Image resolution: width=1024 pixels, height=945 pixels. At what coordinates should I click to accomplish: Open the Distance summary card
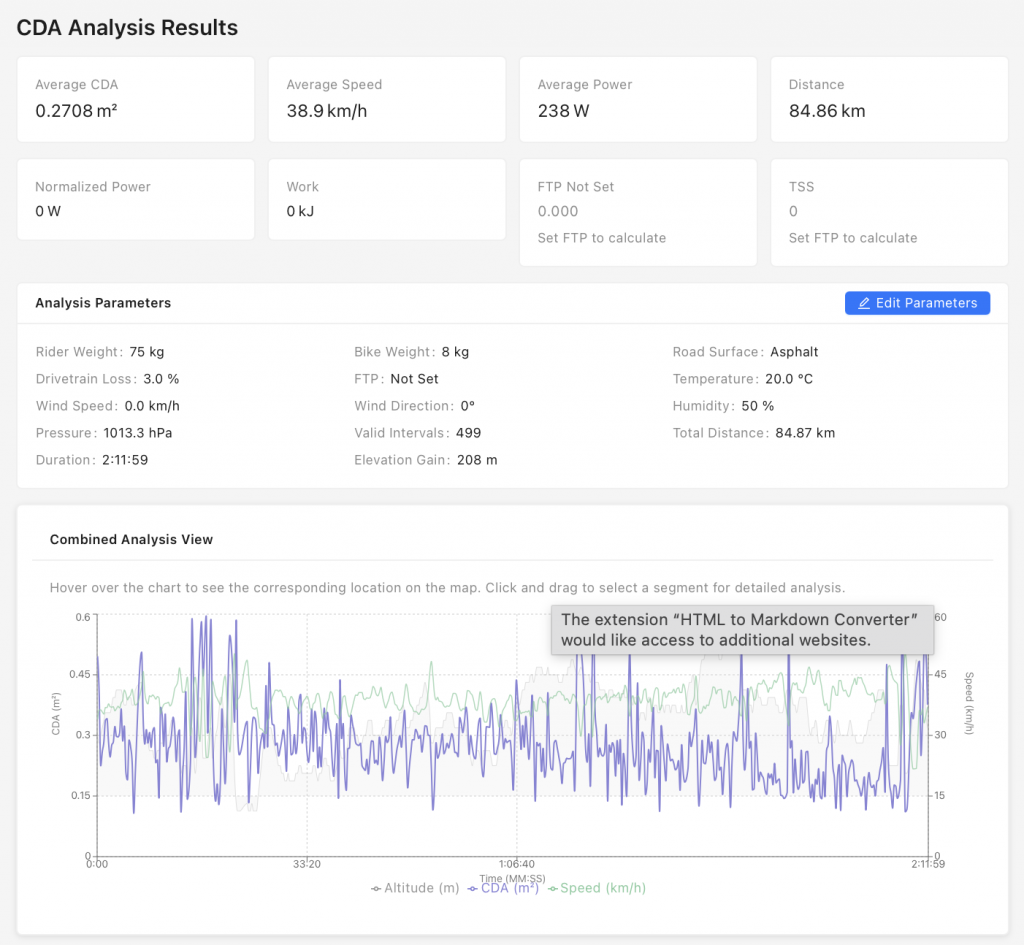point(888,99)
